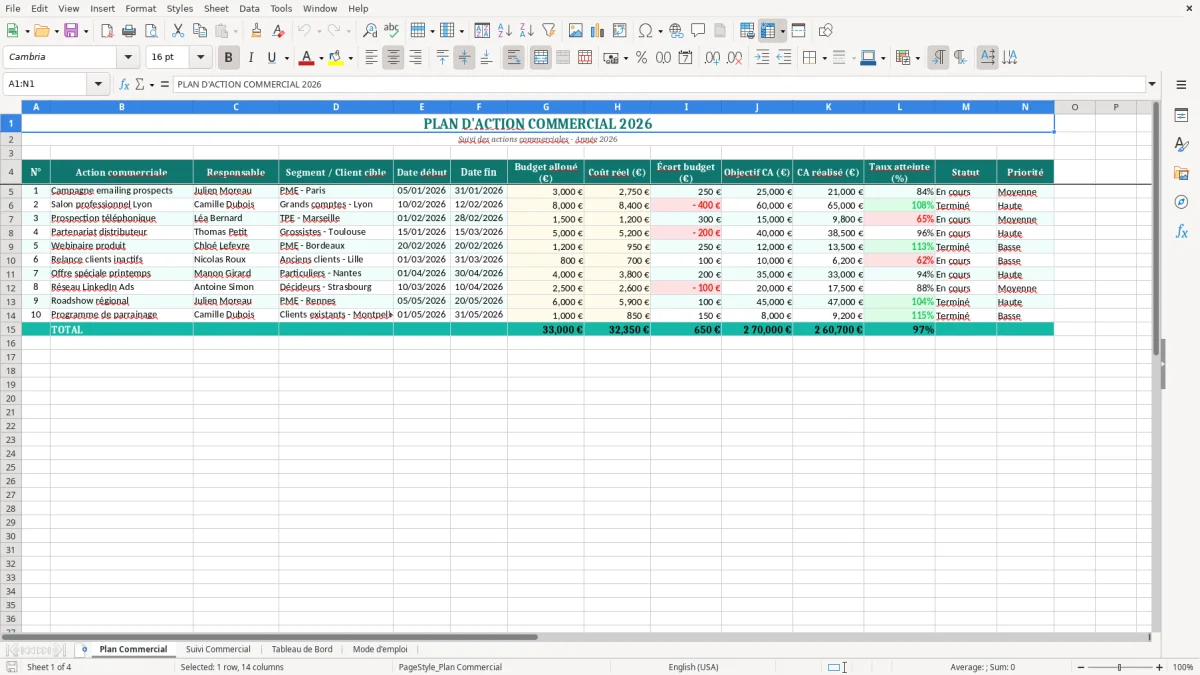Open the Background Color dropdown arrow
The height and width of the screenshot is (675, 1200).
tap(350, 58)
